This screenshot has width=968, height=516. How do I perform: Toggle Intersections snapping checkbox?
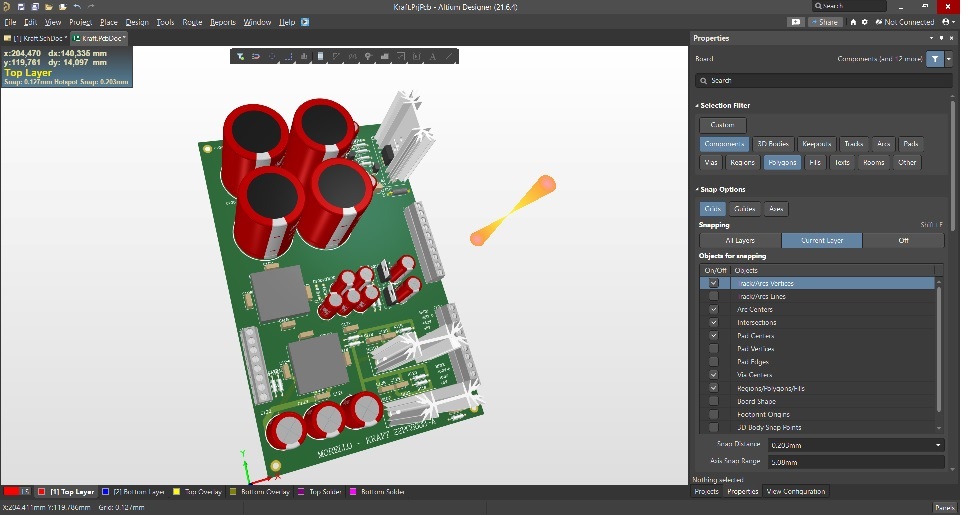coord(714,323)
